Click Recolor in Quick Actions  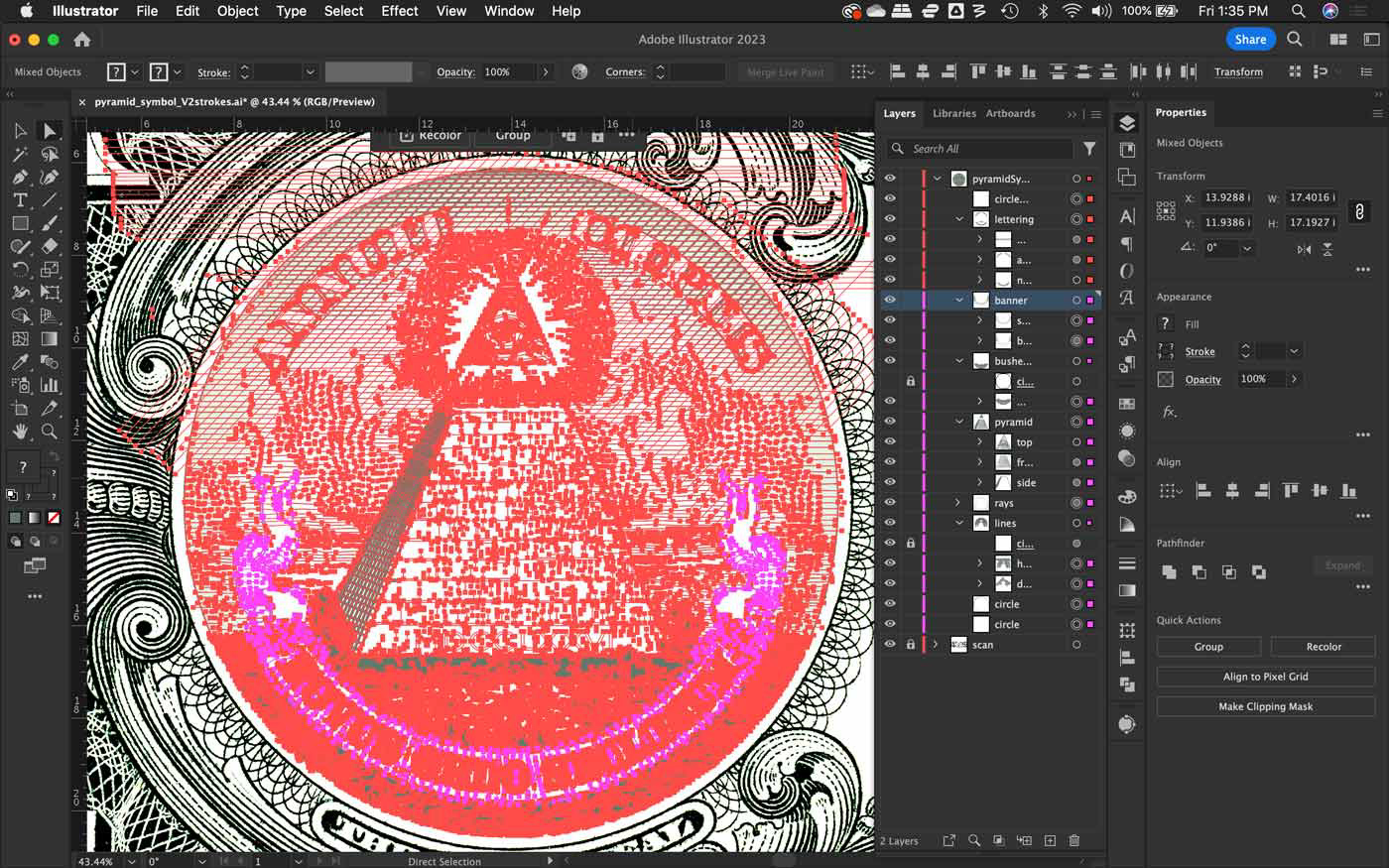click(x=1324, y=647)
